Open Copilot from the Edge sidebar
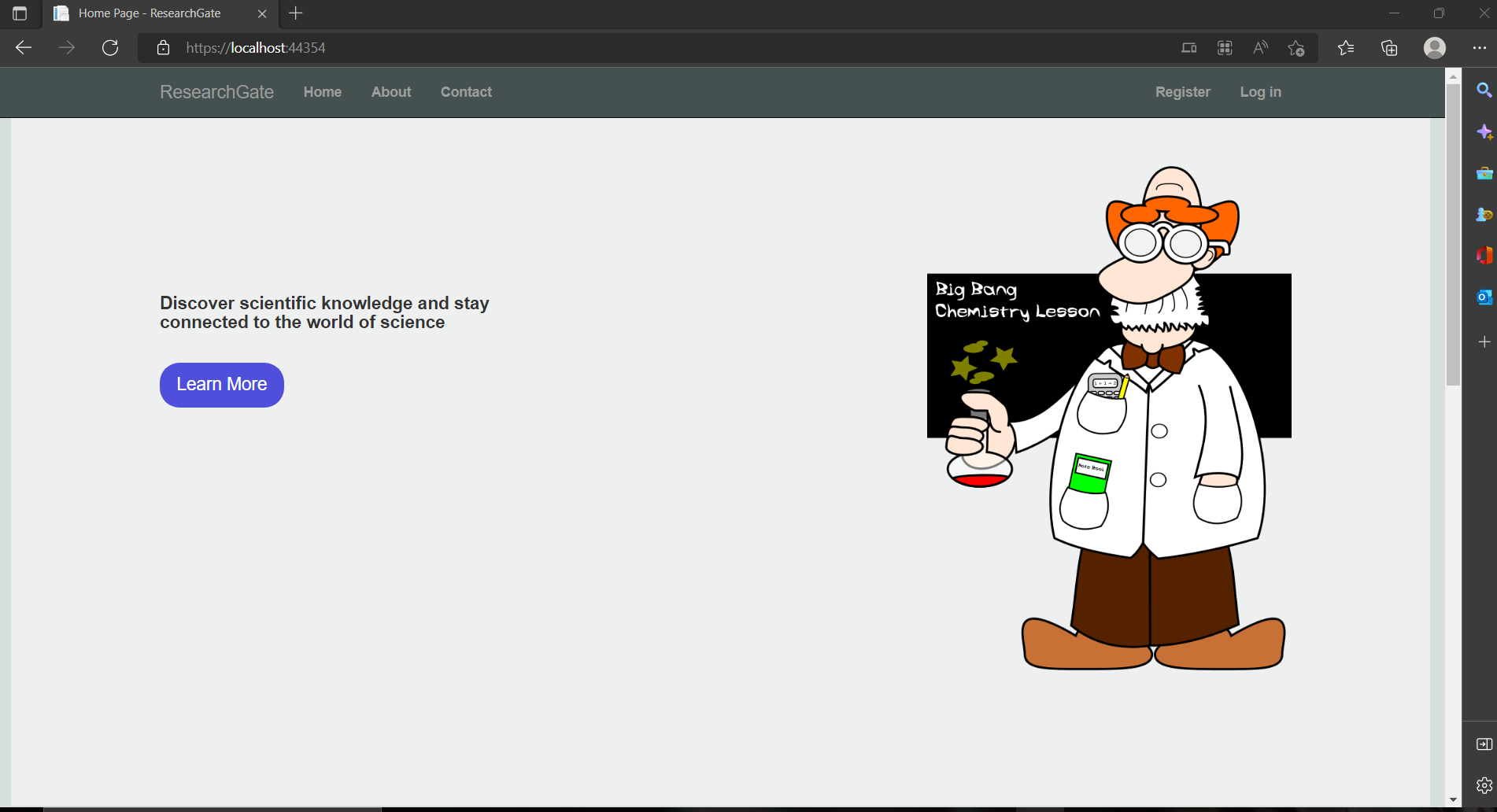Viewport: 1497px width, 812px height. point(1484,132)
